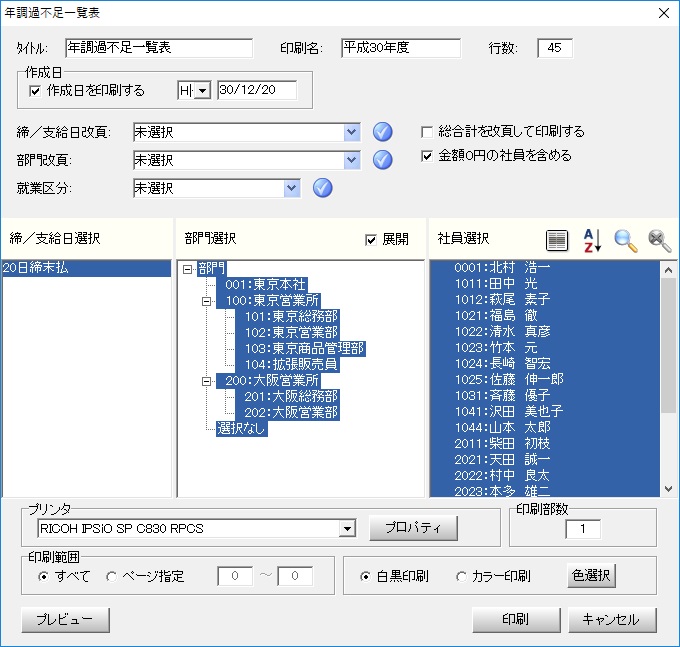Select employee 1022:清水 真彦
The height and width of the screenshot is (647, 680).
click(x=545, y=332)
